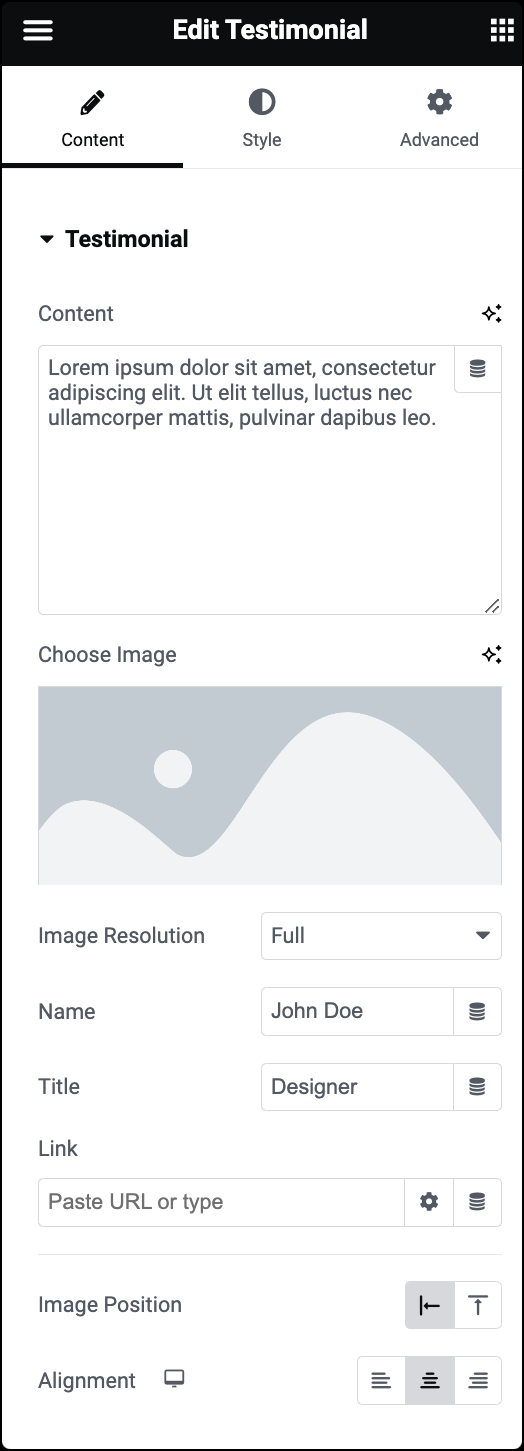Image resolution: width=524 pixels, height=1451 pixels.
Task: Open dynamic tags for Content textarea
Action: [478, 369]
